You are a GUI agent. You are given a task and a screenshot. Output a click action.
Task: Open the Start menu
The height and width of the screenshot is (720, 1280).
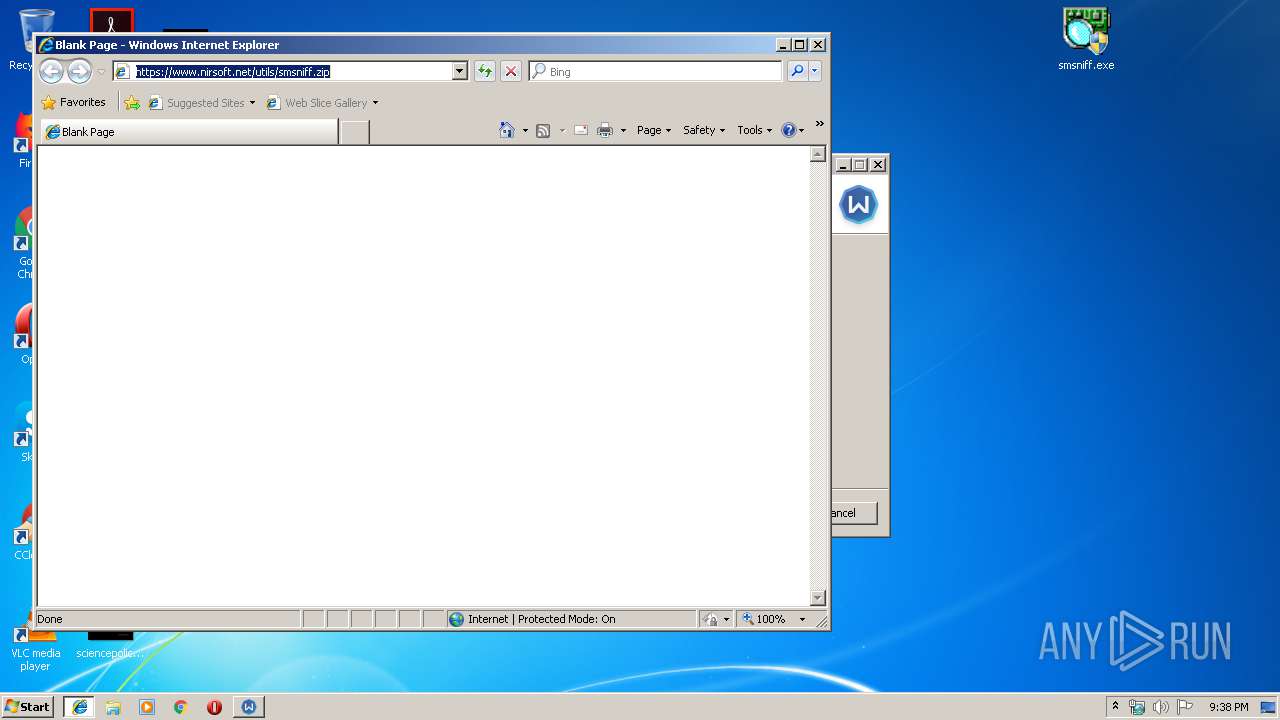(x=28, y=706)
